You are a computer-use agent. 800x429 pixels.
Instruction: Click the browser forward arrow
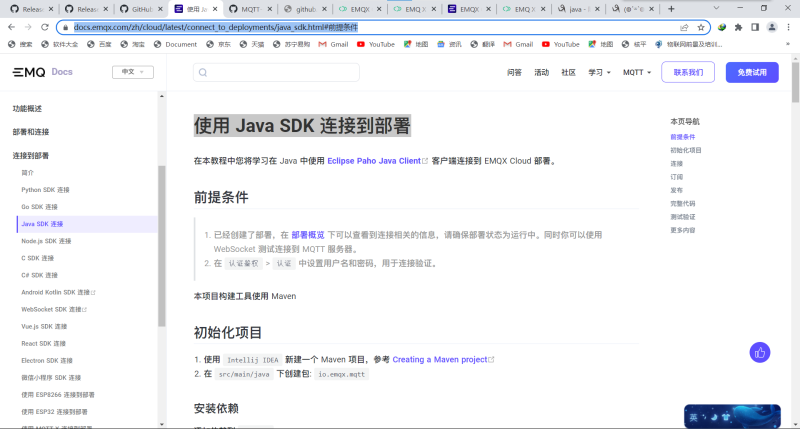tap(28, 27)
